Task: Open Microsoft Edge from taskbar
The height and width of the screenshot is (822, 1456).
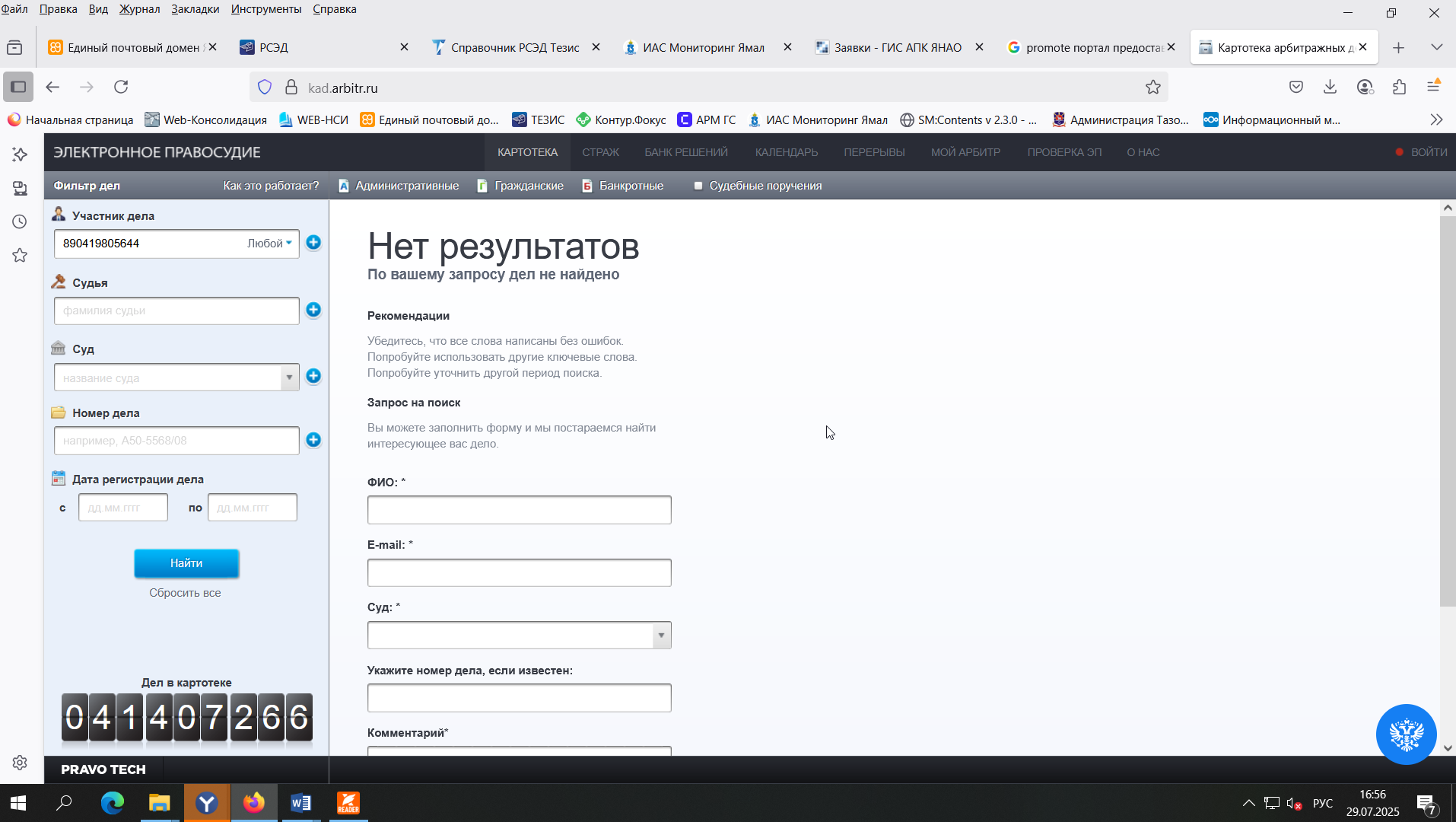Action: click(112, 803)
